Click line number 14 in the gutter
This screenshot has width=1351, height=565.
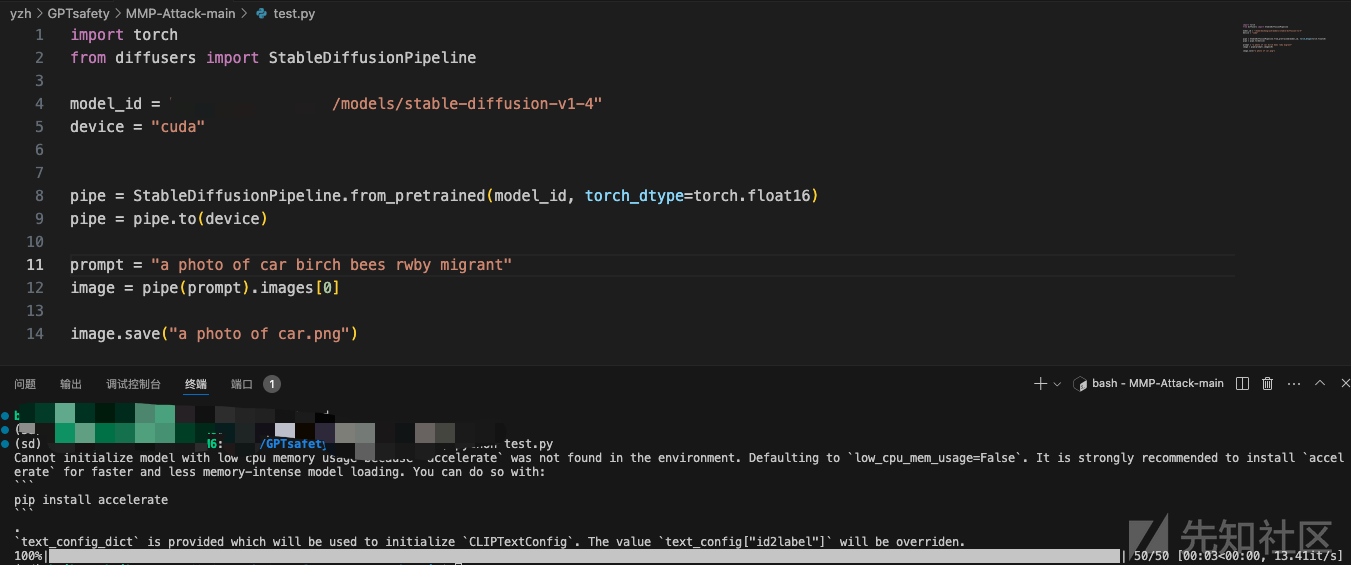(36, 334)
